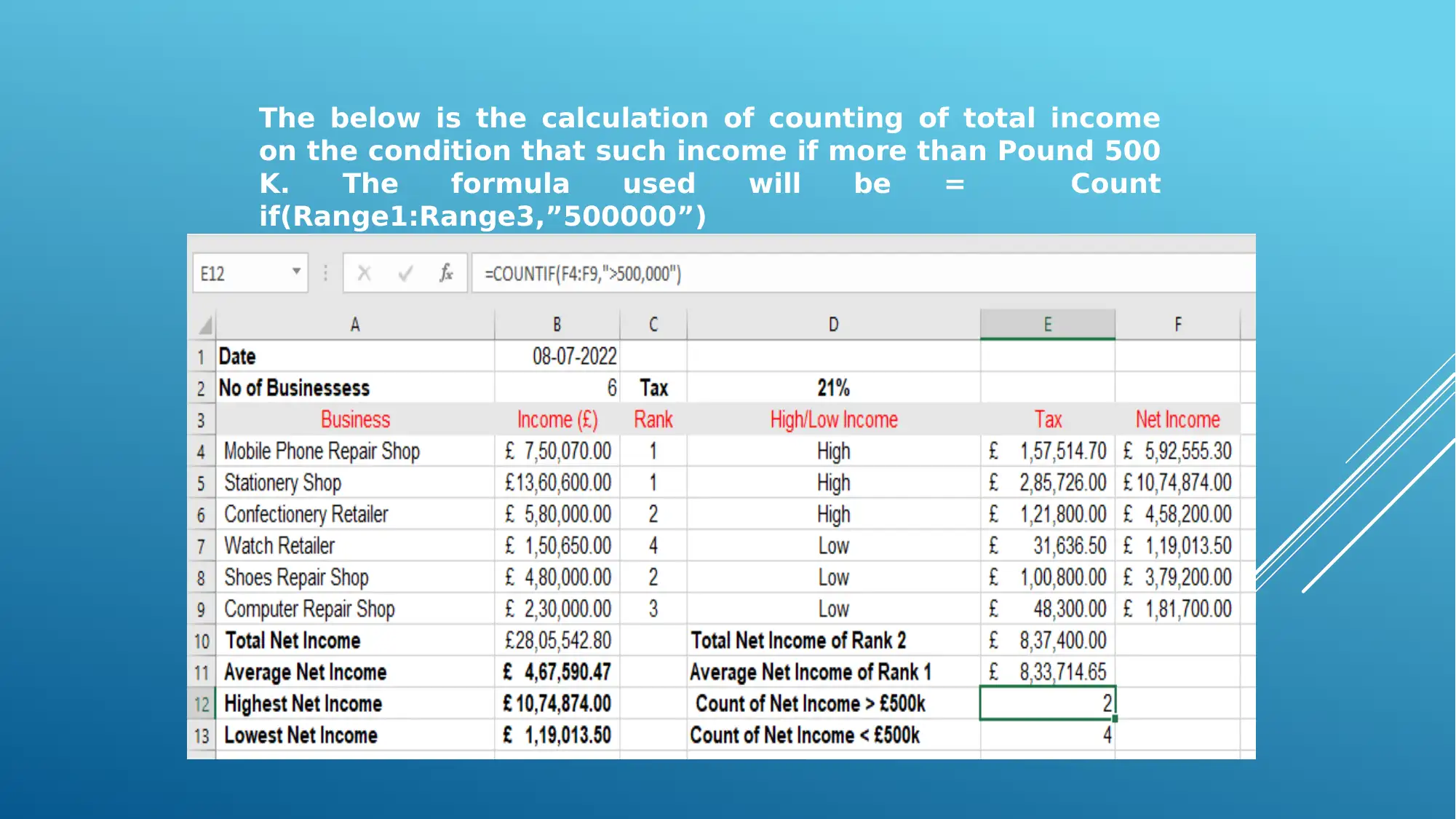The image size is (1456, 819).
Task: Select the Computer Repair Shop cell
Action: (355, 609)
